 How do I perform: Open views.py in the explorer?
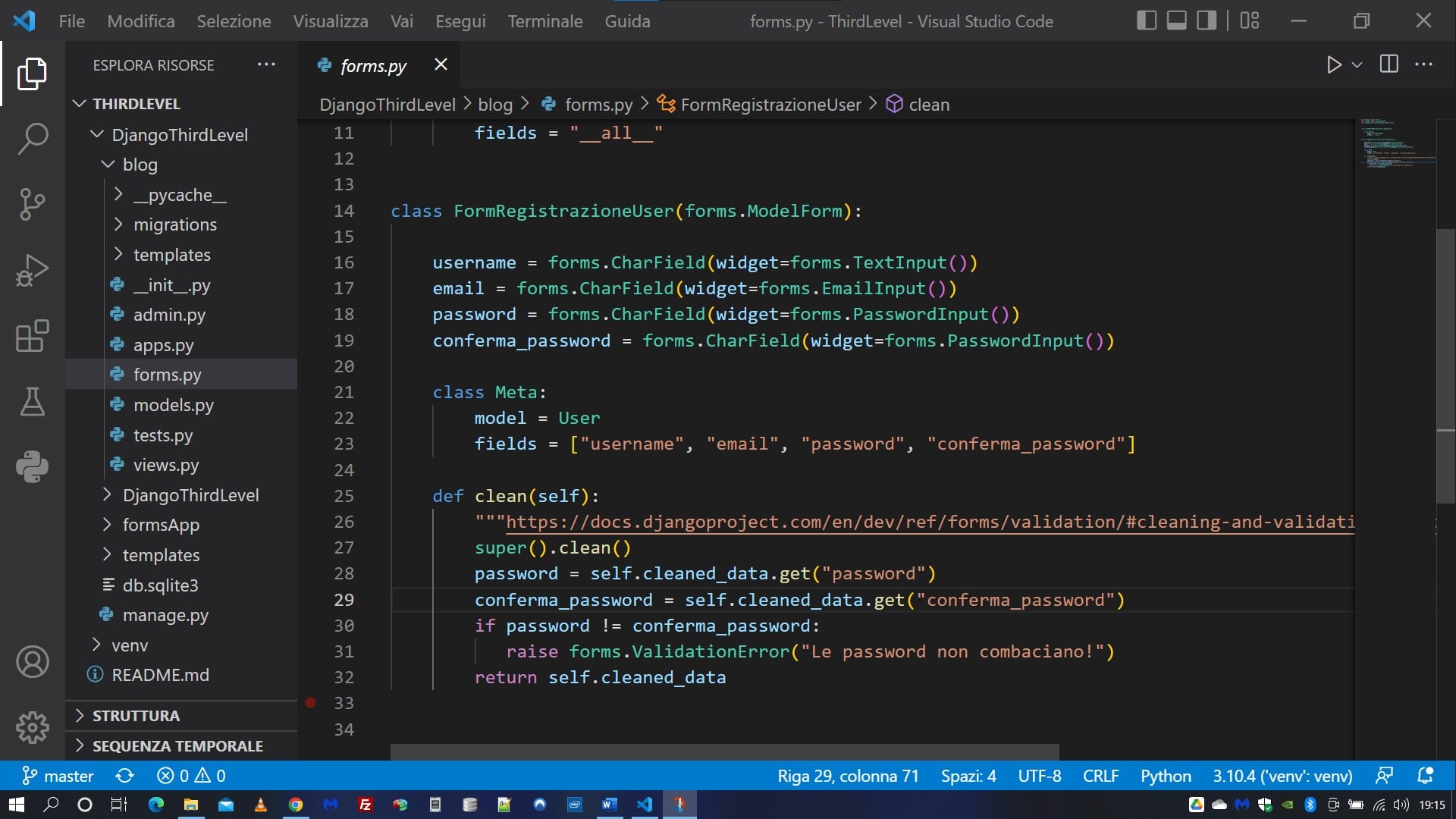(x=165, y=465)
